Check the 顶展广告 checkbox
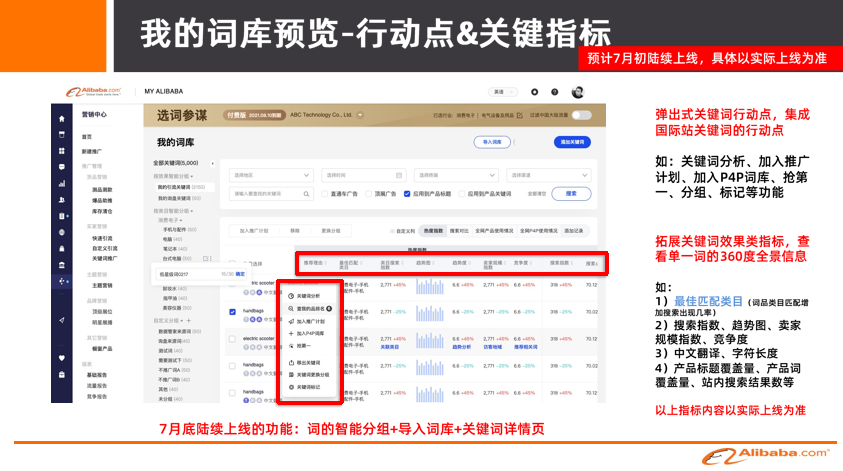The width and height of the screenshot is (843, 471). 368,193
